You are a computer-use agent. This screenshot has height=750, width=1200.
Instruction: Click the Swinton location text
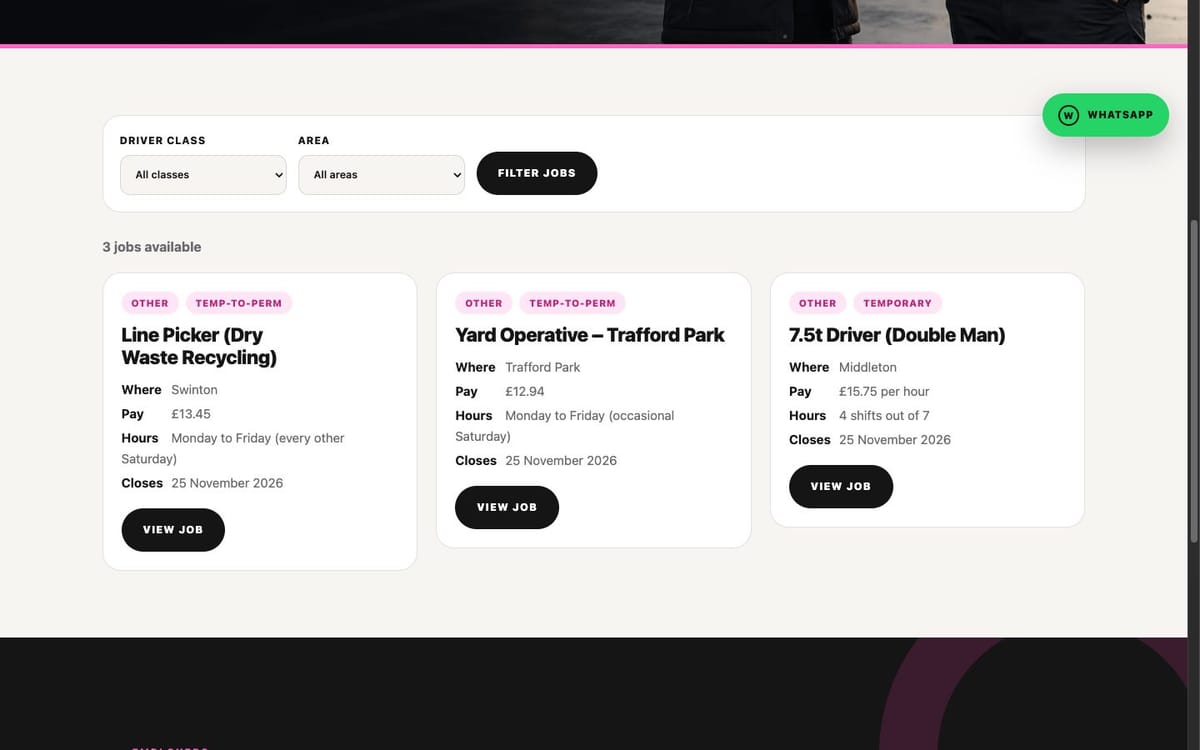tap(194, 390)
